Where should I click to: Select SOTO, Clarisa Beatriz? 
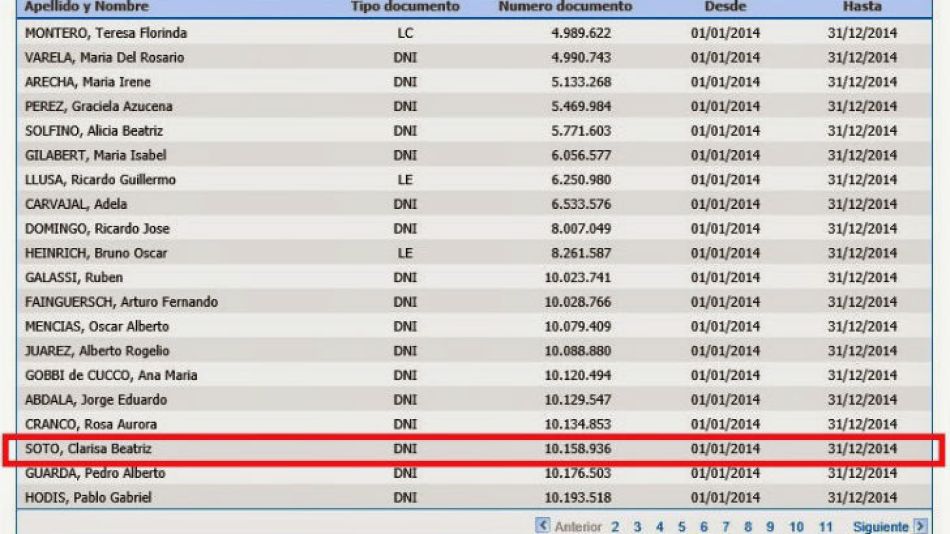pos(88,449)
